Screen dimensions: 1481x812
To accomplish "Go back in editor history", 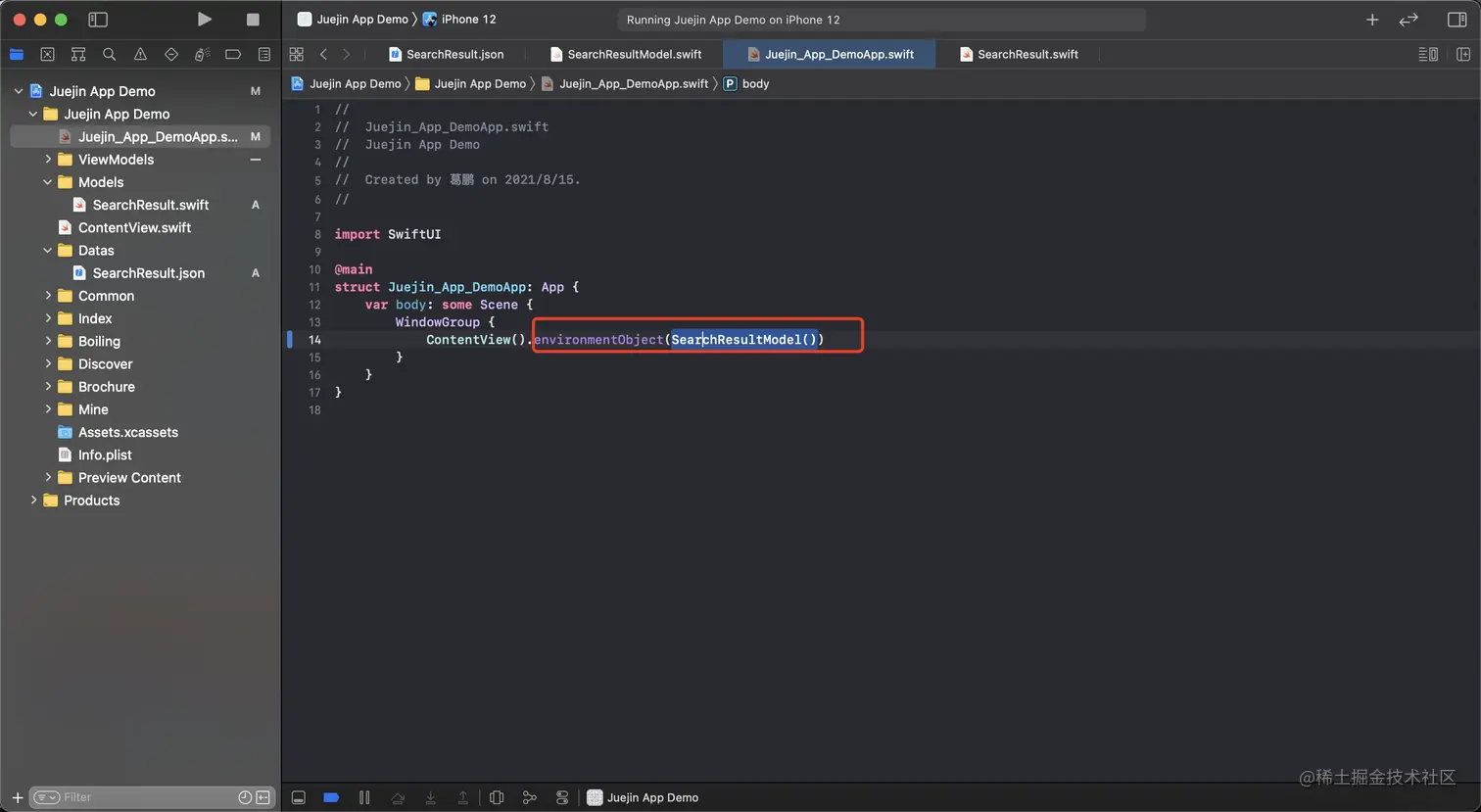I will coord(323,55).
